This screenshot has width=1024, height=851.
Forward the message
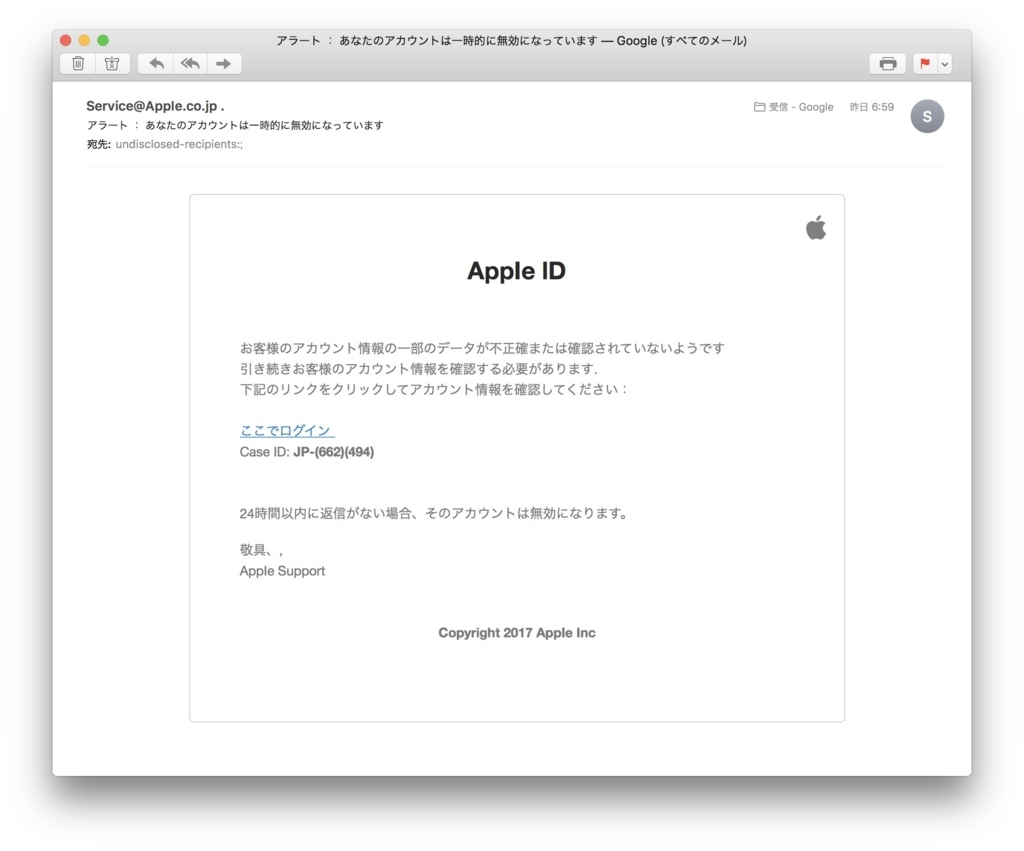pyautogui.click(x=224, y=63)
